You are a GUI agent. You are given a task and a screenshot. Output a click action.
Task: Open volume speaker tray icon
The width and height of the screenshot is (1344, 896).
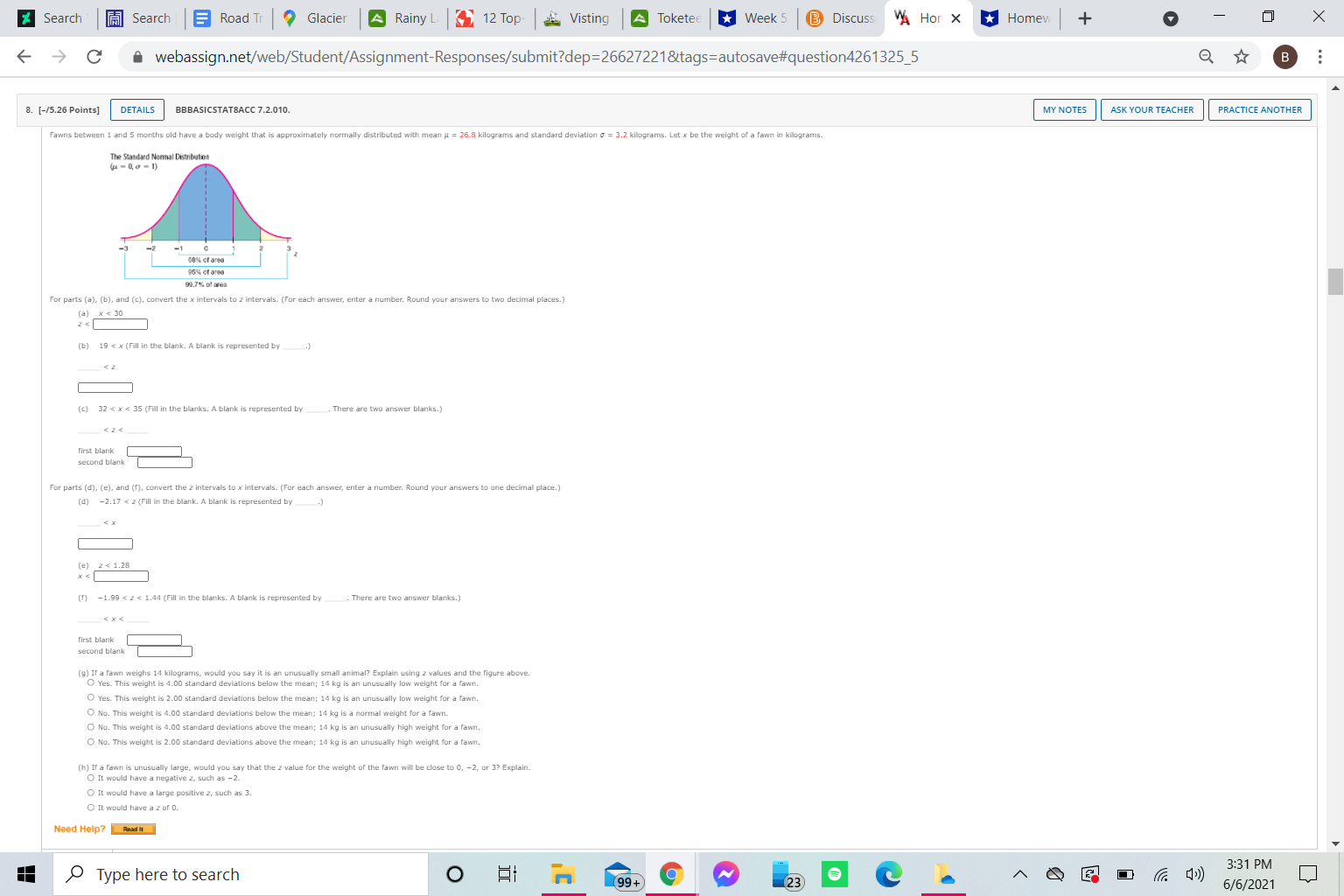click(1194, 874)
